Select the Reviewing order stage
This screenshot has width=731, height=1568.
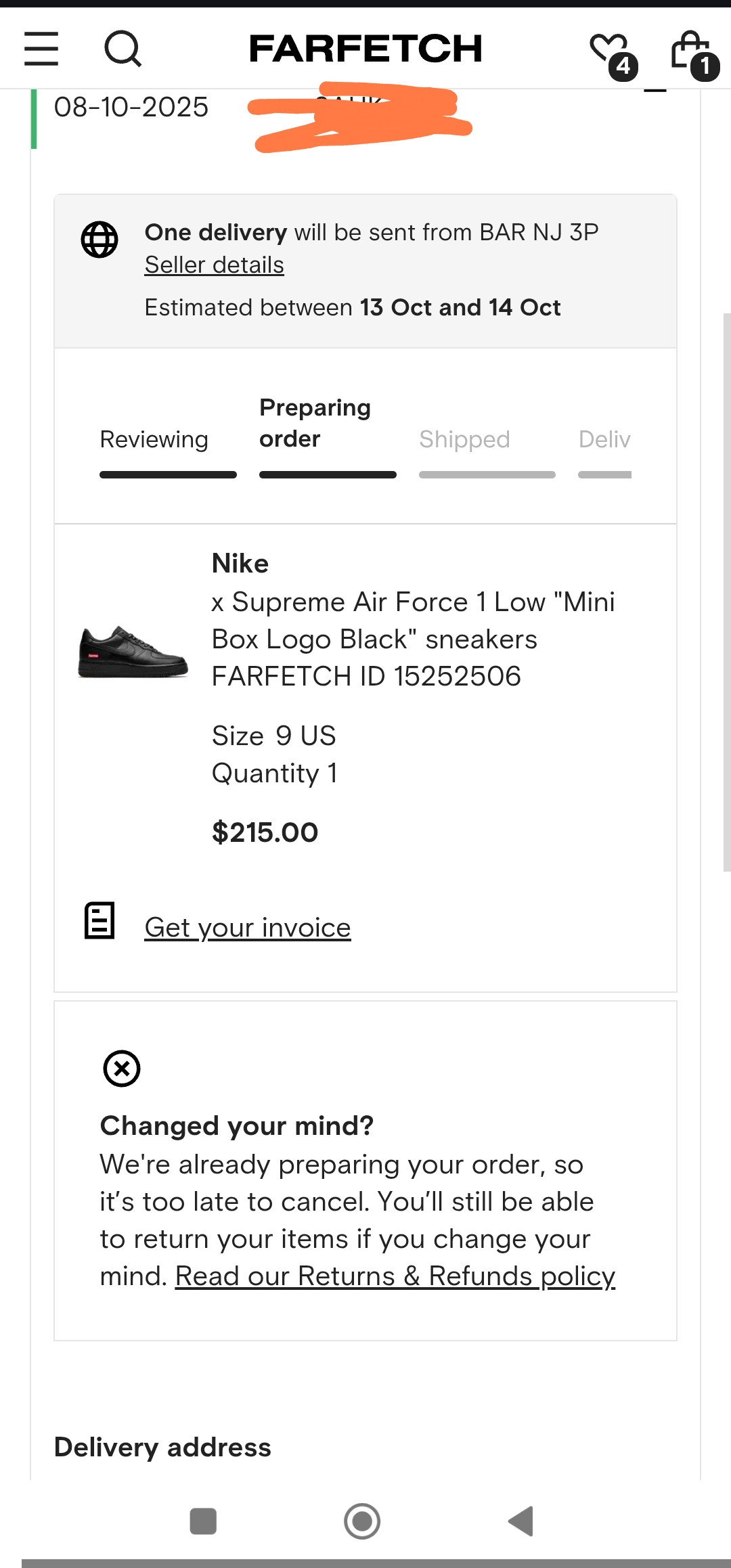coord(154,440)
